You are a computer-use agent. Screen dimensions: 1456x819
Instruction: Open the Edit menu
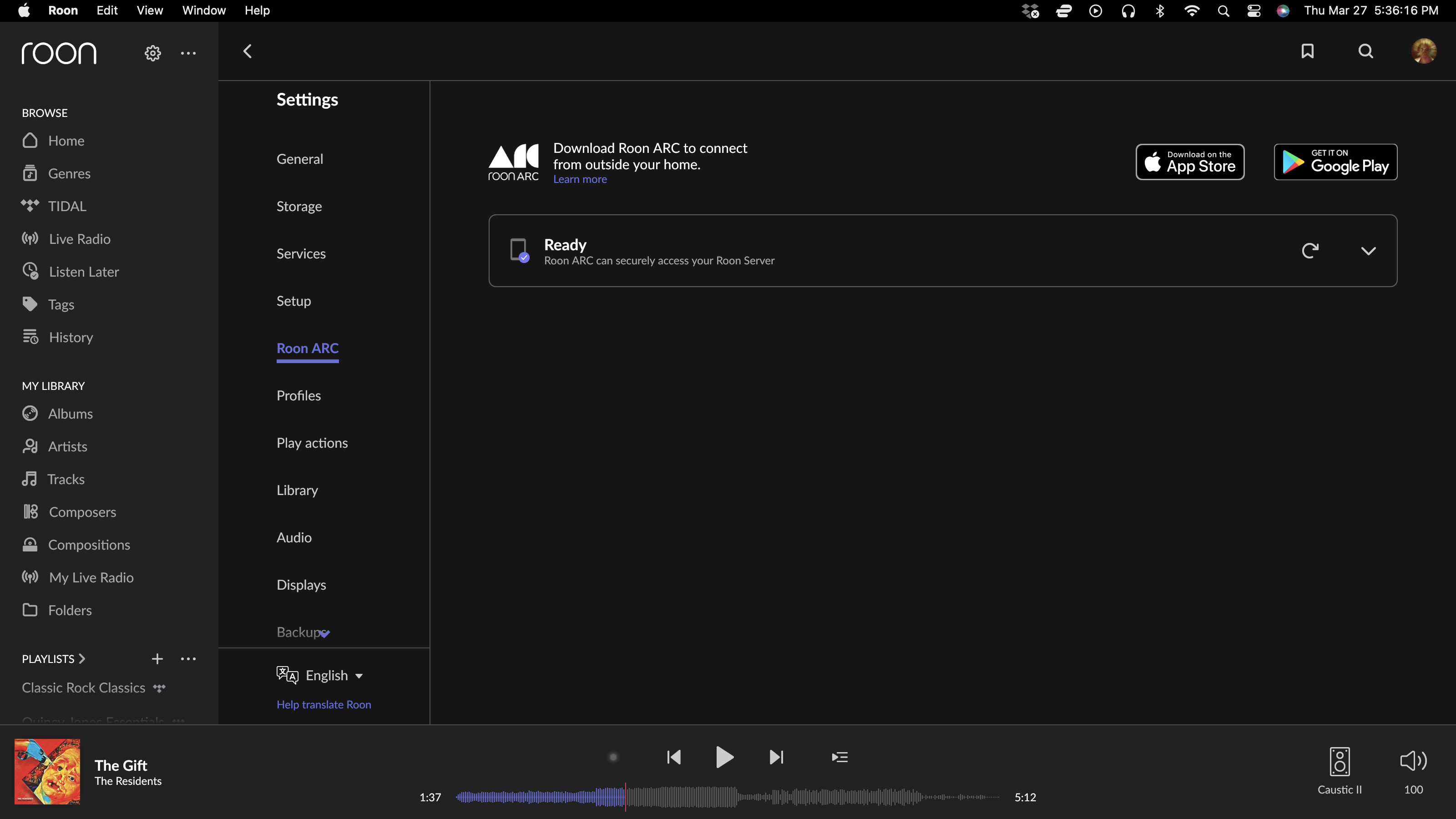[107, 11]
